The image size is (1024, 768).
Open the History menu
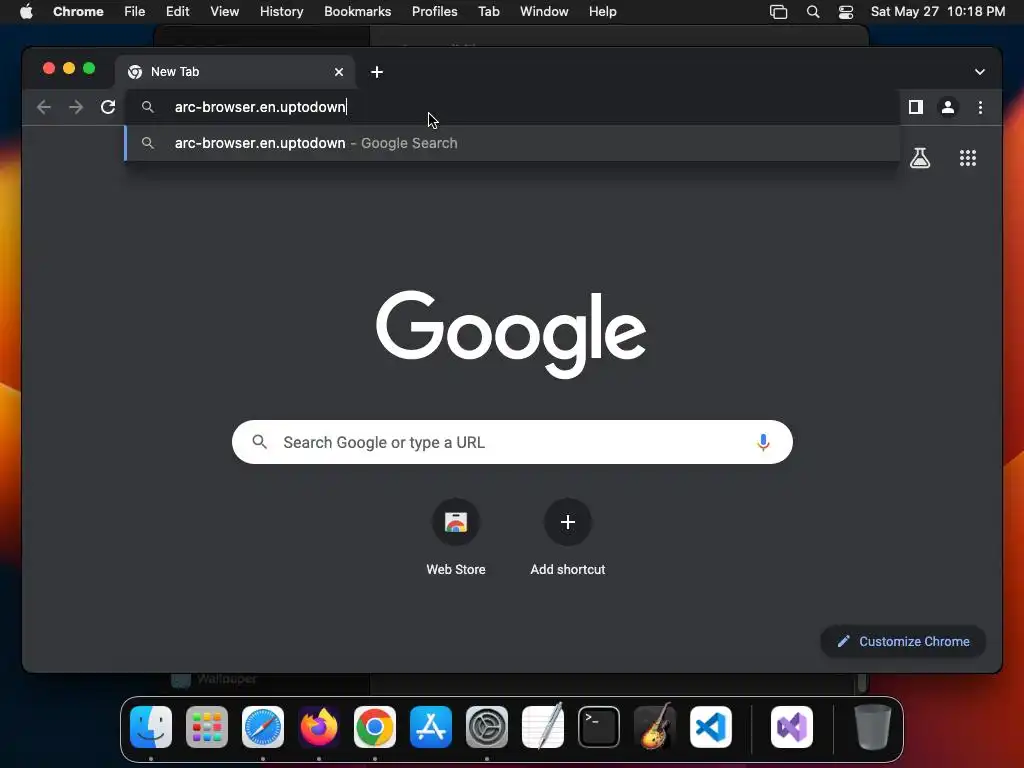coord(281,12)
